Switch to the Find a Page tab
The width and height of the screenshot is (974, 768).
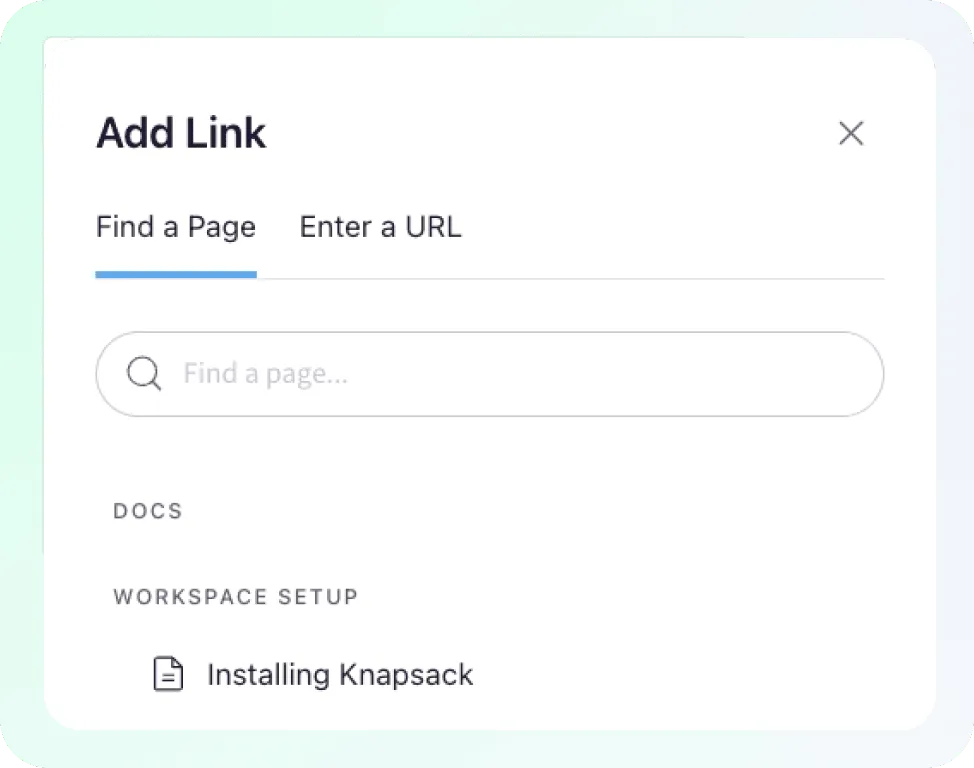click(x=176, y=227)
